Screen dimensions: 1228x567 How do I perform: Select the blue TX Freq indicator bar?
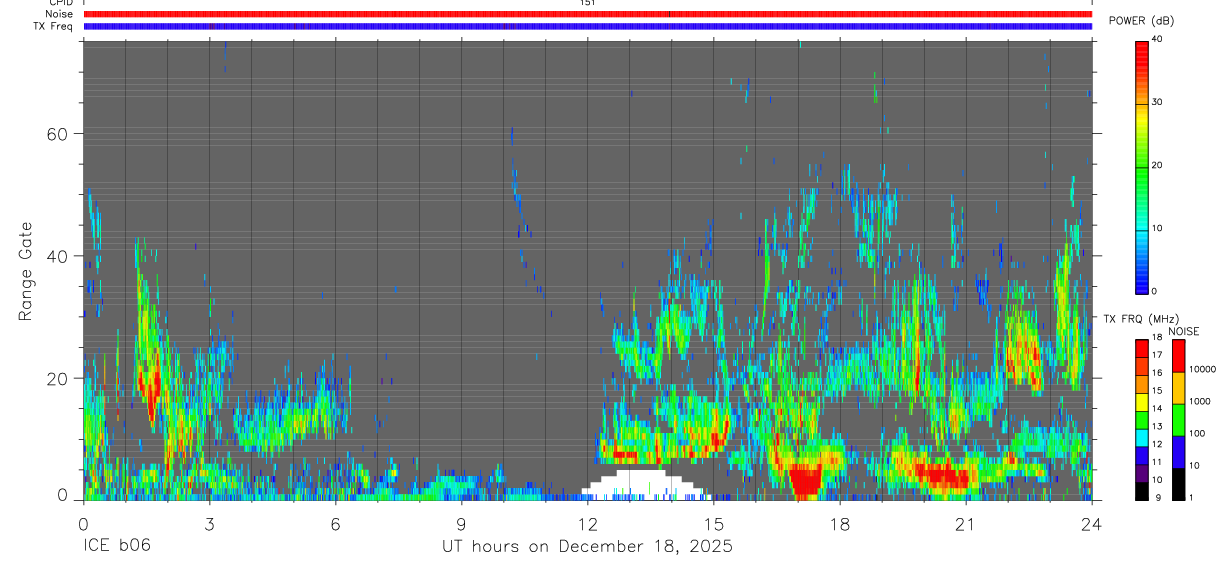point(588,26)
